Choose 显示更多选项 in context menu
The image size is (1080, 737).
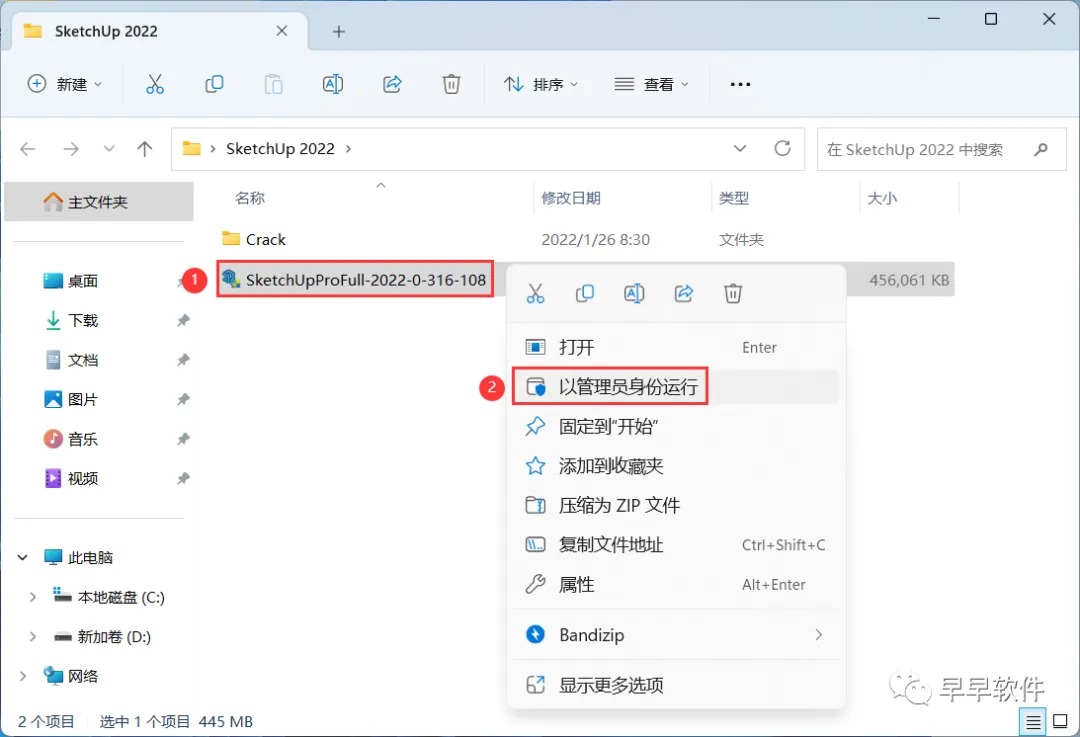[676, 685]
